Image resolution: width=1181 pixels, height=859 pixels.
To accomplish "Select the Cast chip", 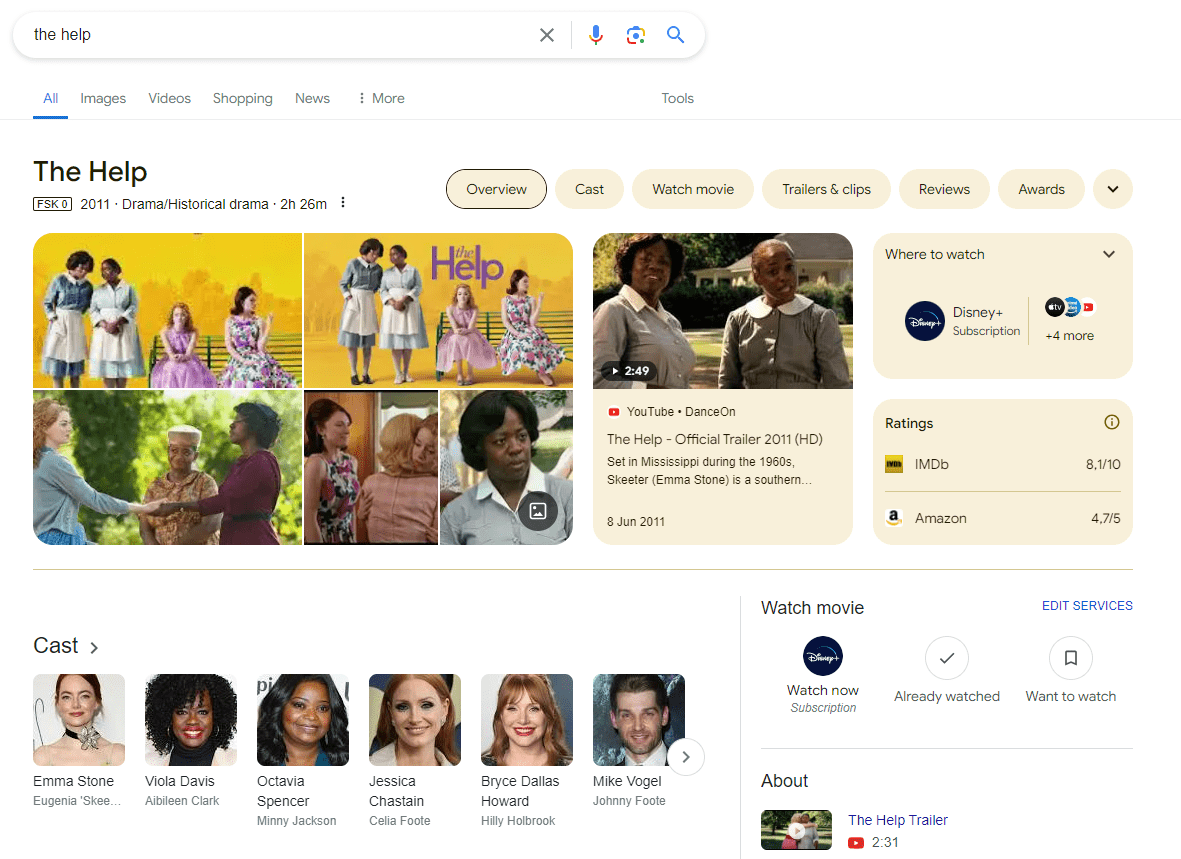I will point(590,189).
